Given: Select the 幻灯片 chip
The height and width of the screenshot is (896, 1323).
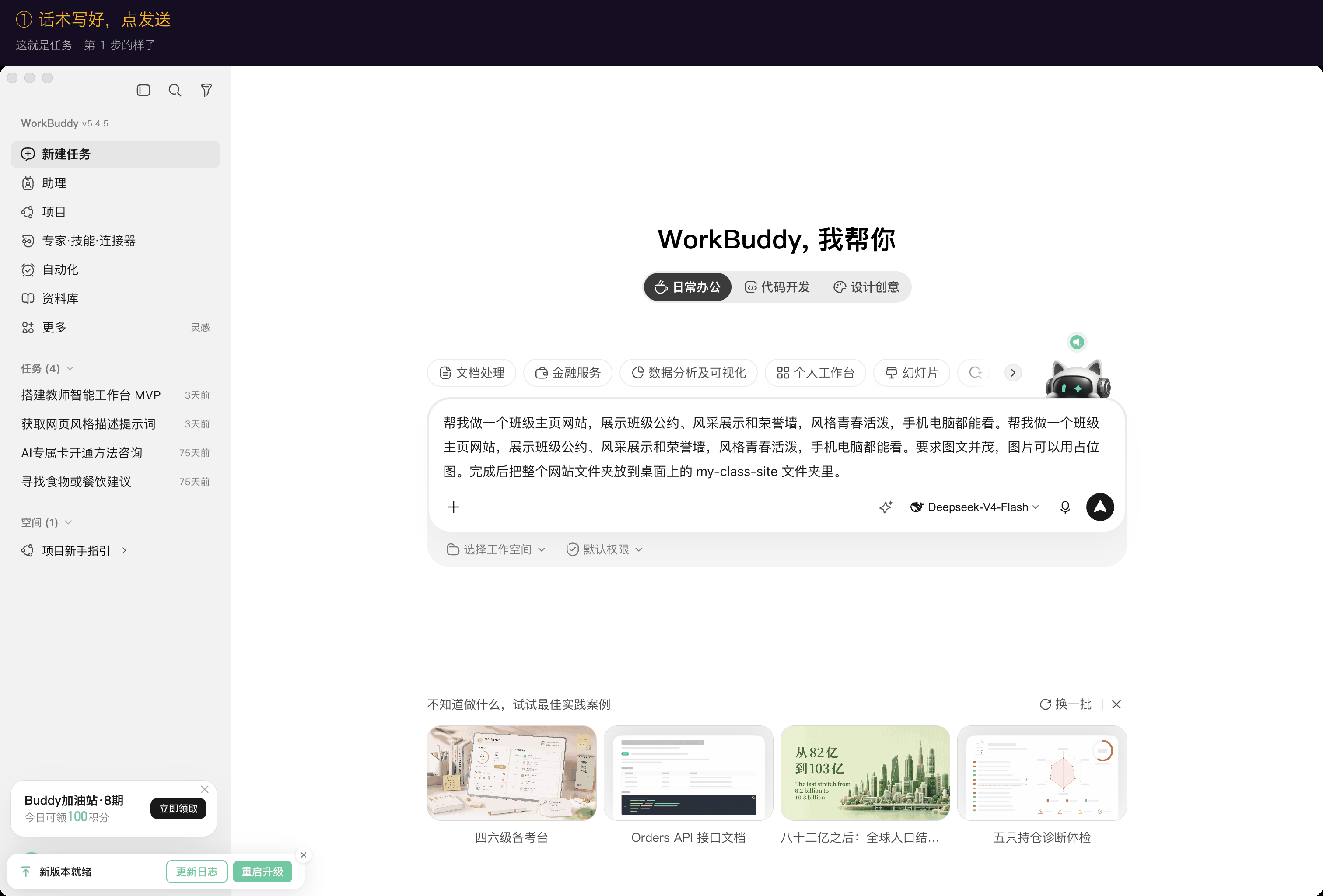Looking at the screenshot, I should pos(912,373).
